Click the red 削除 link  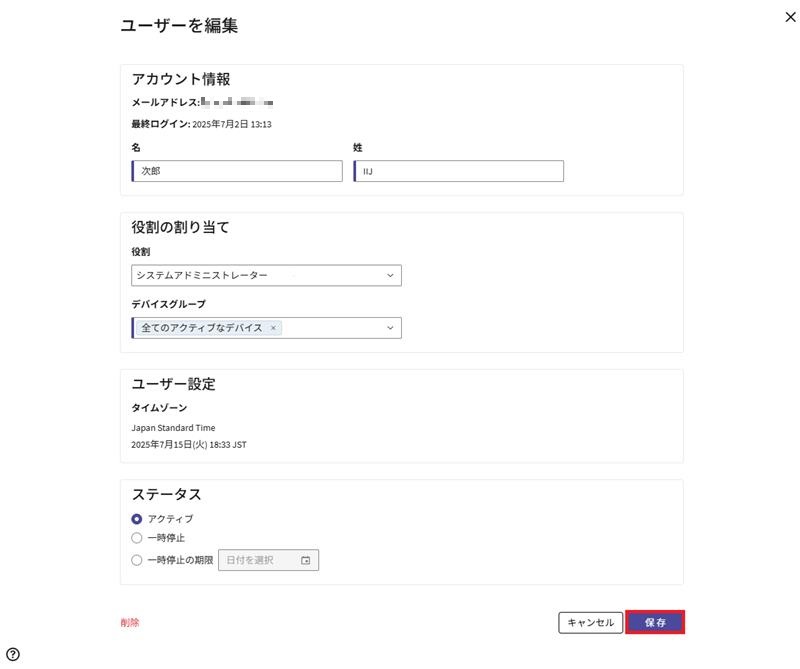click(130, 622)
